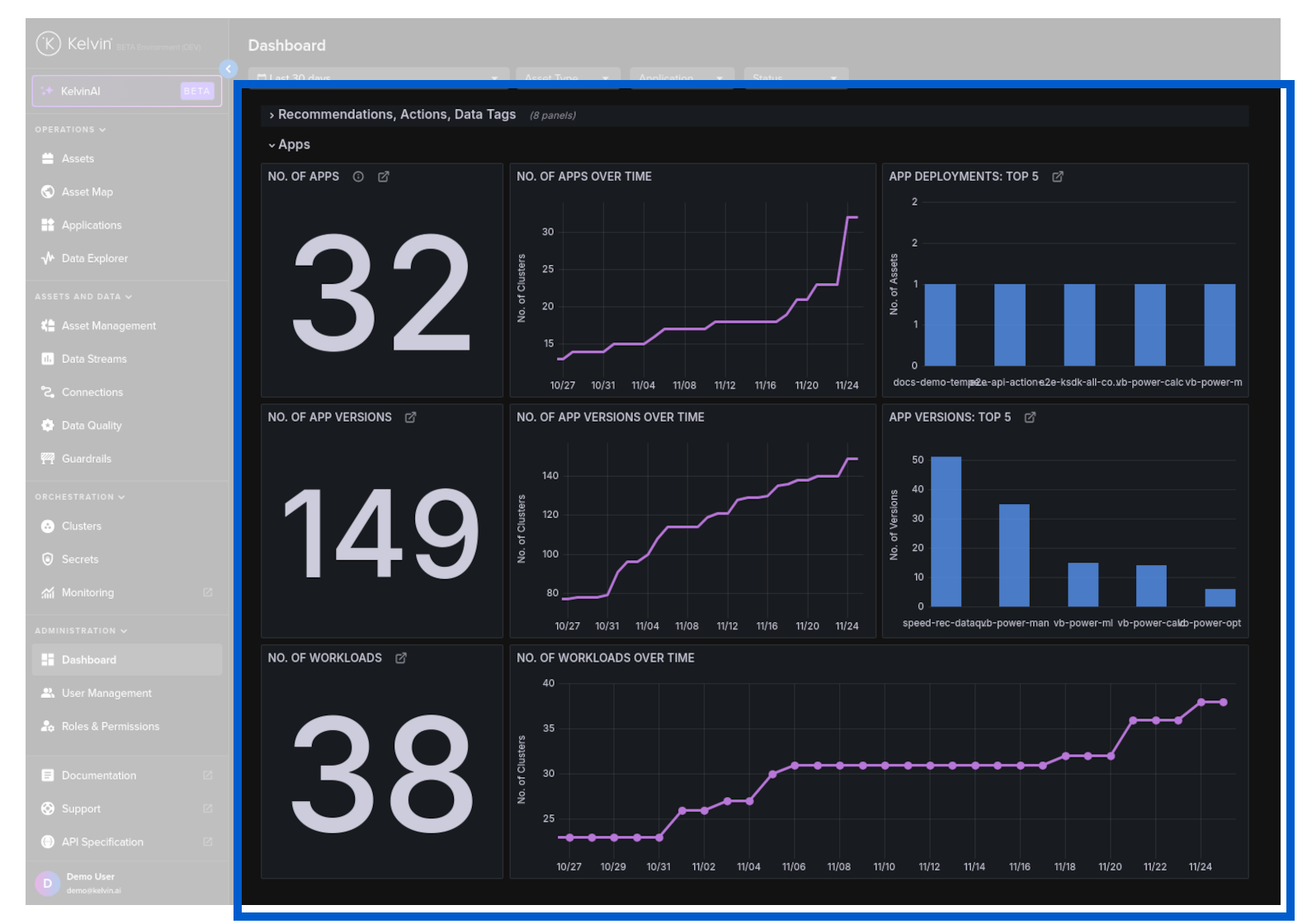Open App Versions Top 5 external link icon
1307x924 pixels.
click(1030, 417)
